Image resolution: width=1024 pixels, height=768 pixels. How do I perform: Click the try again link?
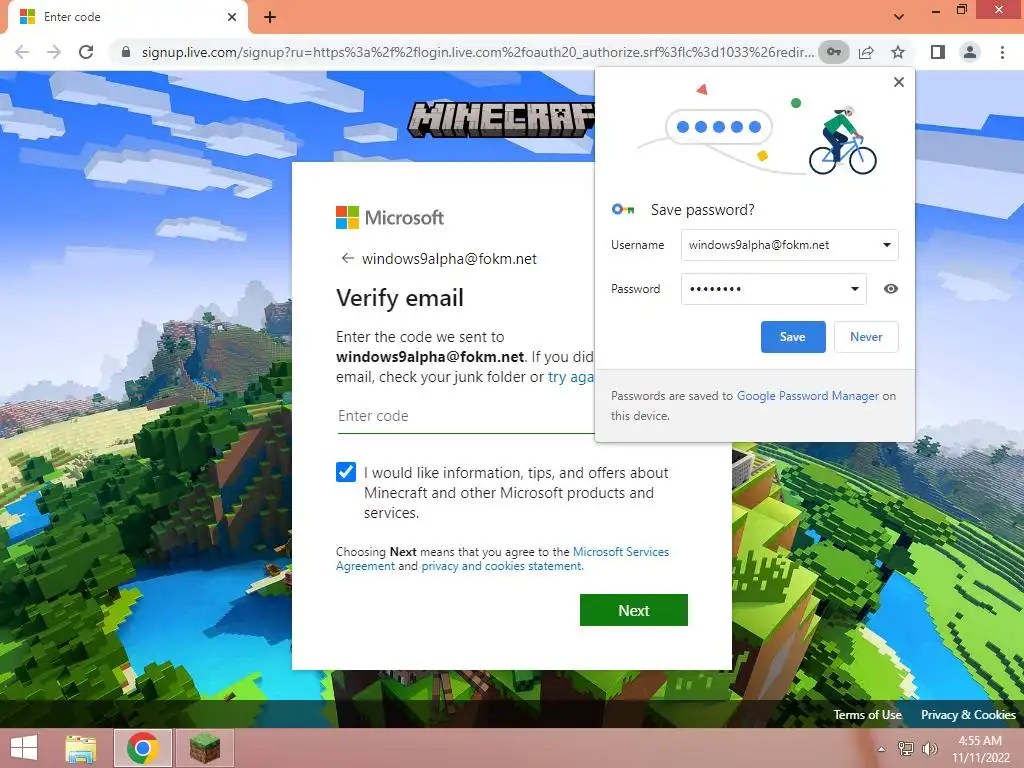(x=571, y=377)
